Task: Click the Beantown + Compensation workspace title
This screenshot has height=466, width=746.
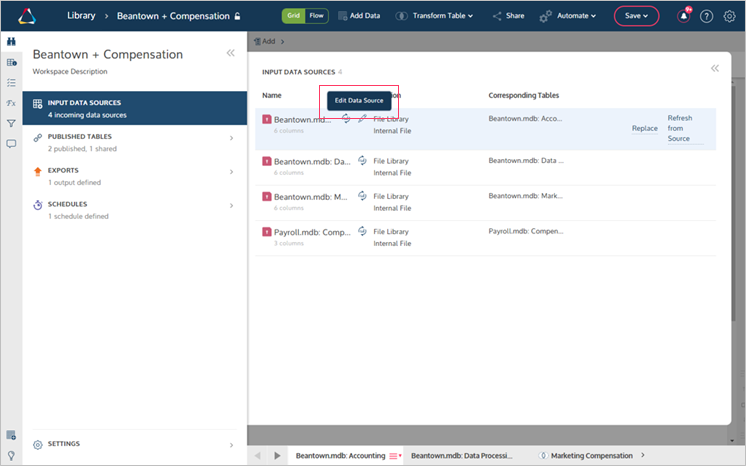Action: pyautogui.click(x=108, y=54)
